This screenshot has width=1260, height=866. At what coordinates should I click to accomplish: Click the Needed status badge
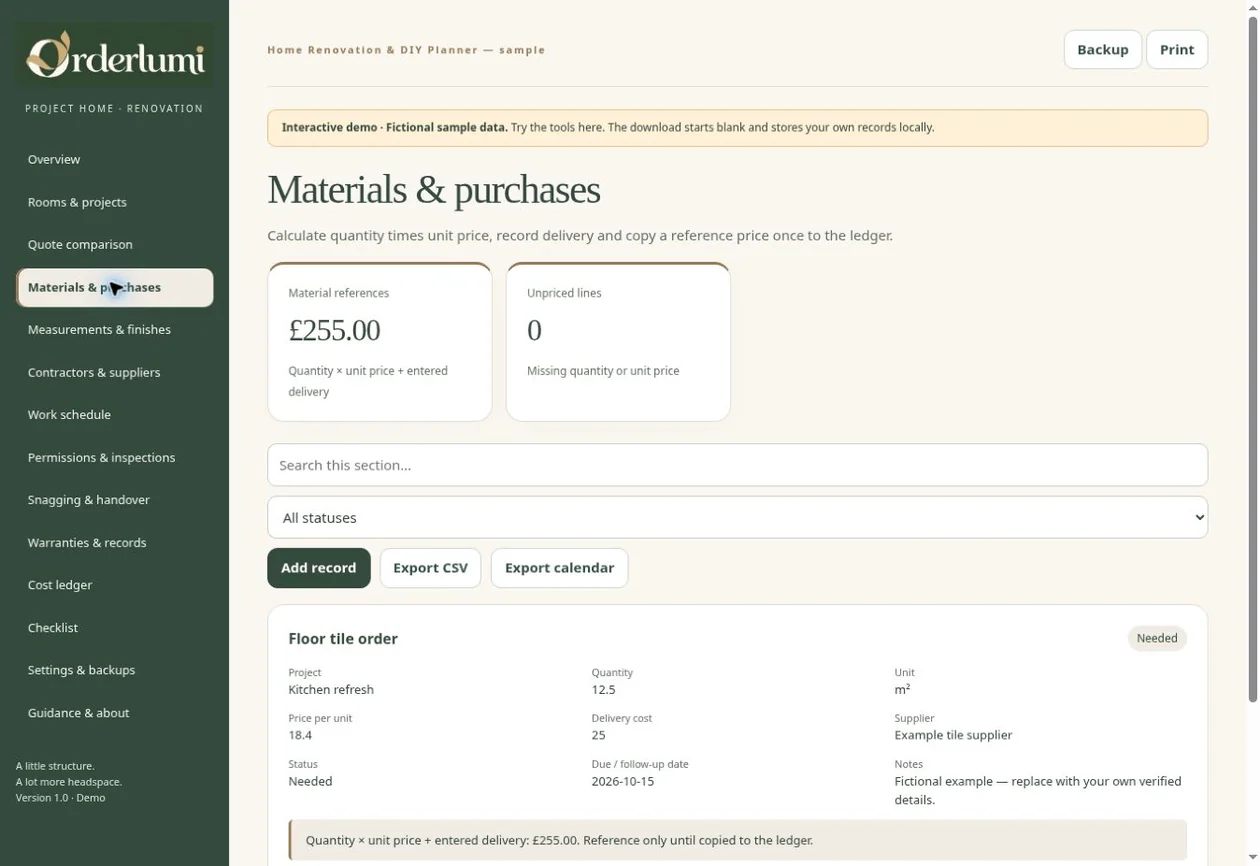[1157, 638]
